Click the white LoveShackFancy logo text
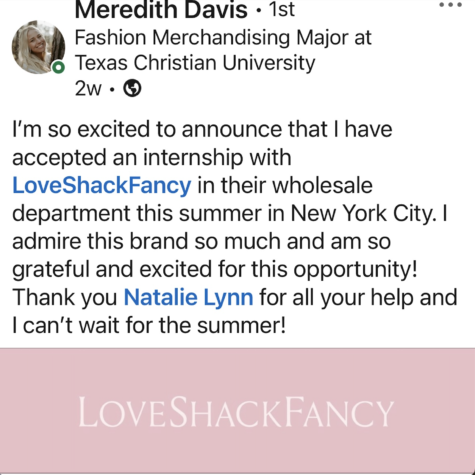Screen dimensions: 475x475 [236, 412]
